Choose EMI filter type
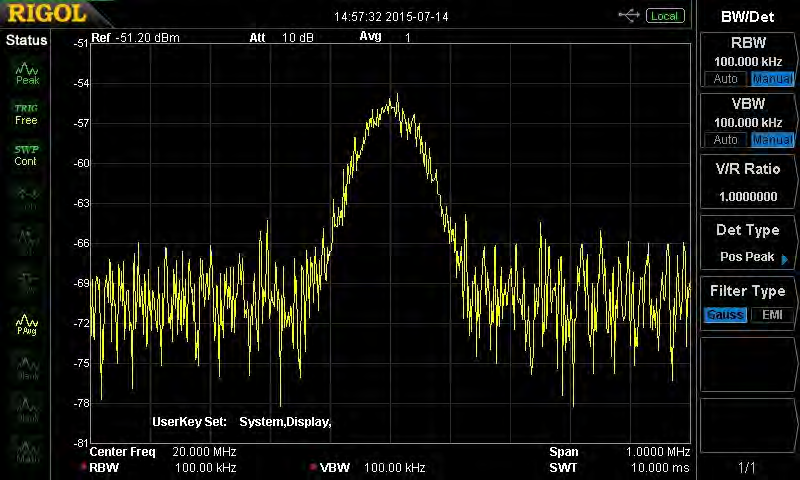Image resolution: width=800 pixels, height=480 pixels. [772, 315]
